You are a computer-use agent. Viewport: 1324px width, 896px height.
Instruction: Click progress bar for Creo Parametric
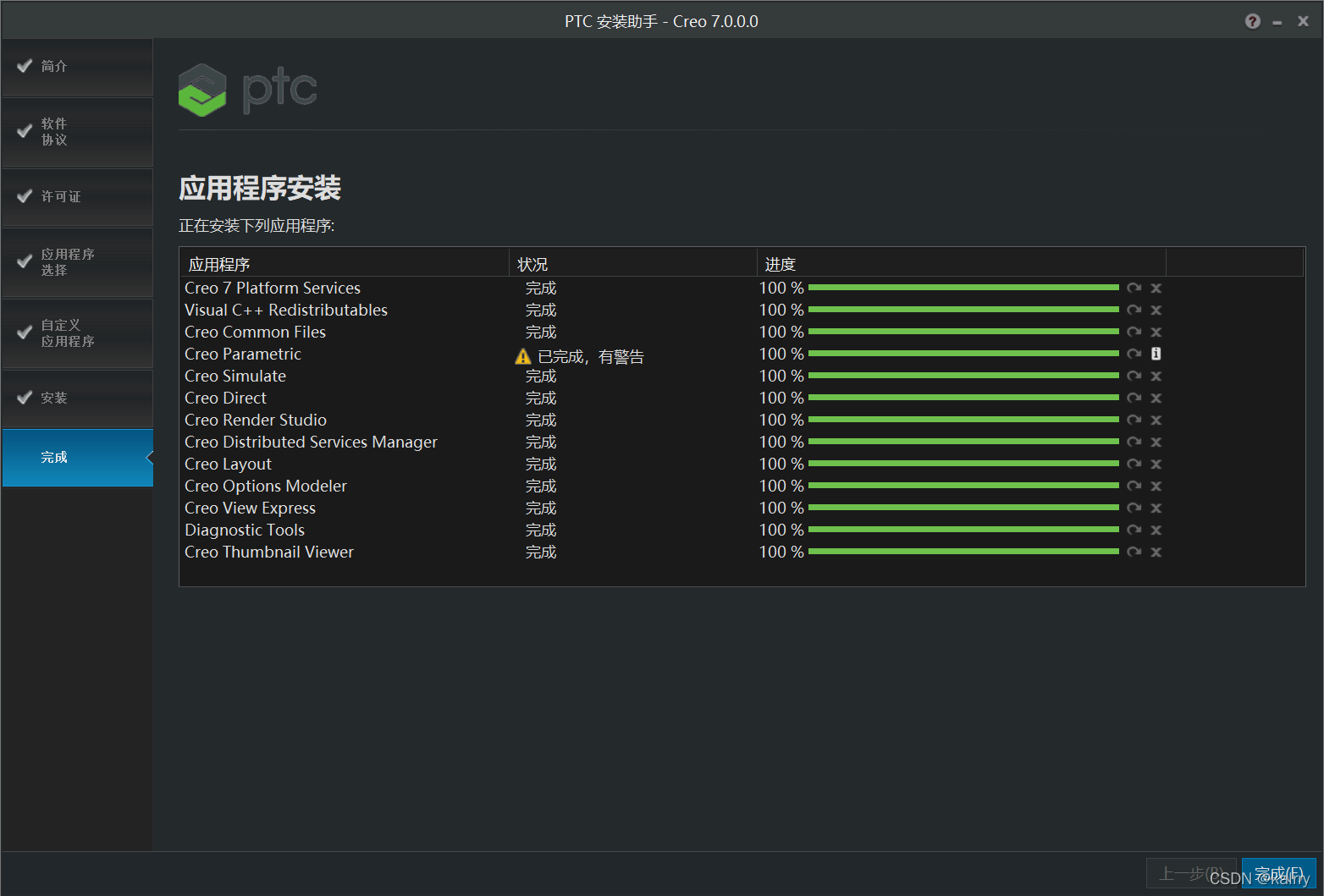point(963,354)
